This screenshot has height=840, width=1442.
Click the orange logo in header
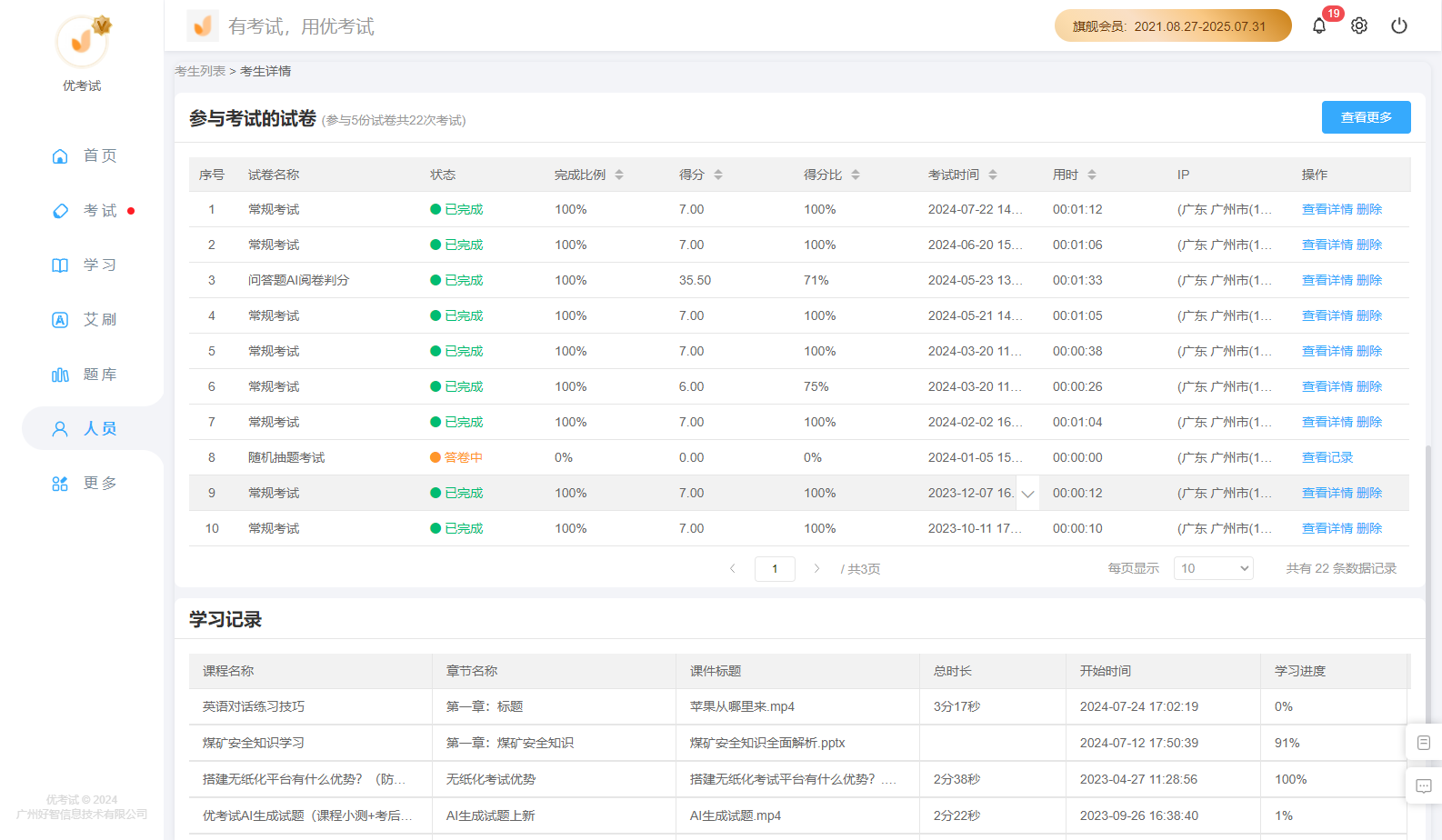[x=203, y=25]
